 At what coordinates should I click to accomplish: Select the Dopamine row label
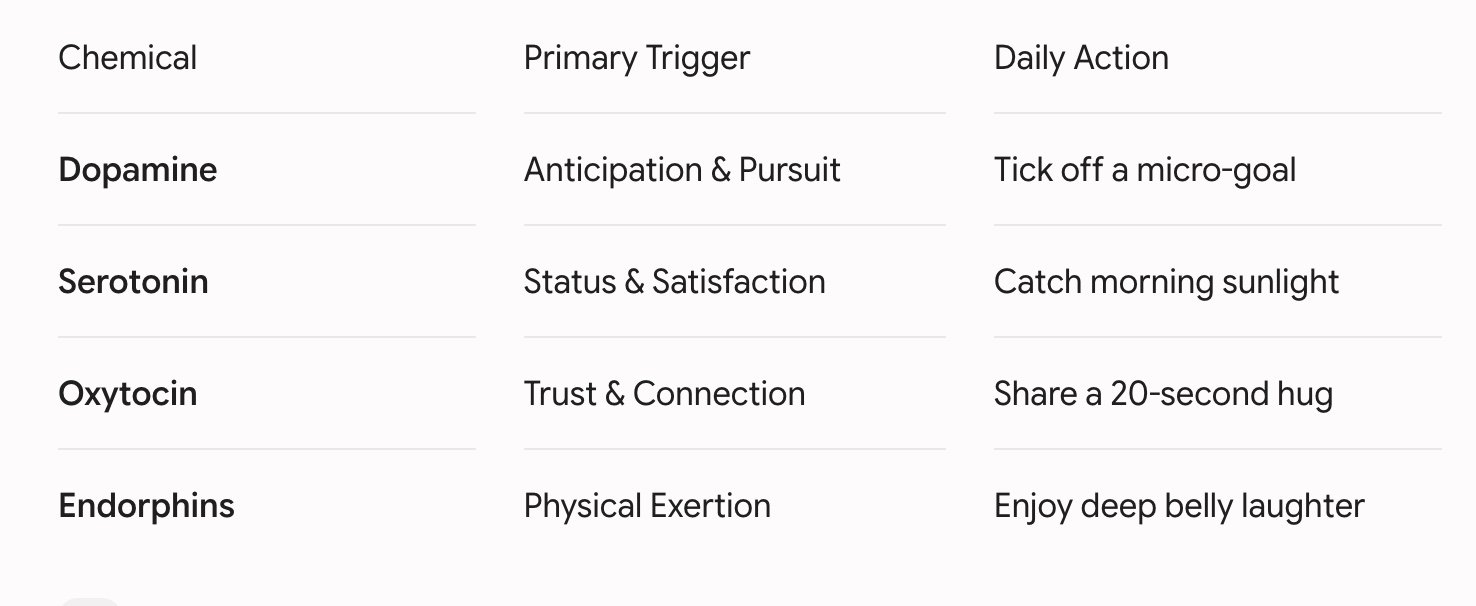point(138,170)
